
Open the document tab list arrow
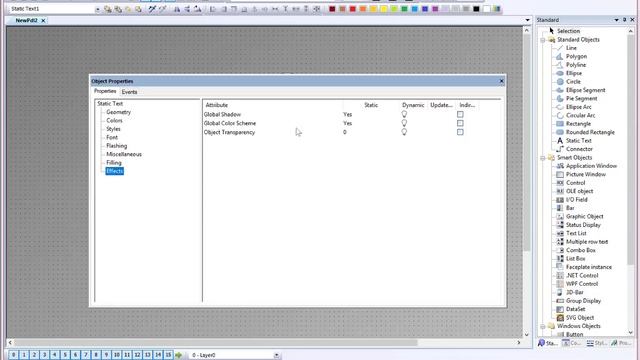pyautogui.click(x=527, y=20)
